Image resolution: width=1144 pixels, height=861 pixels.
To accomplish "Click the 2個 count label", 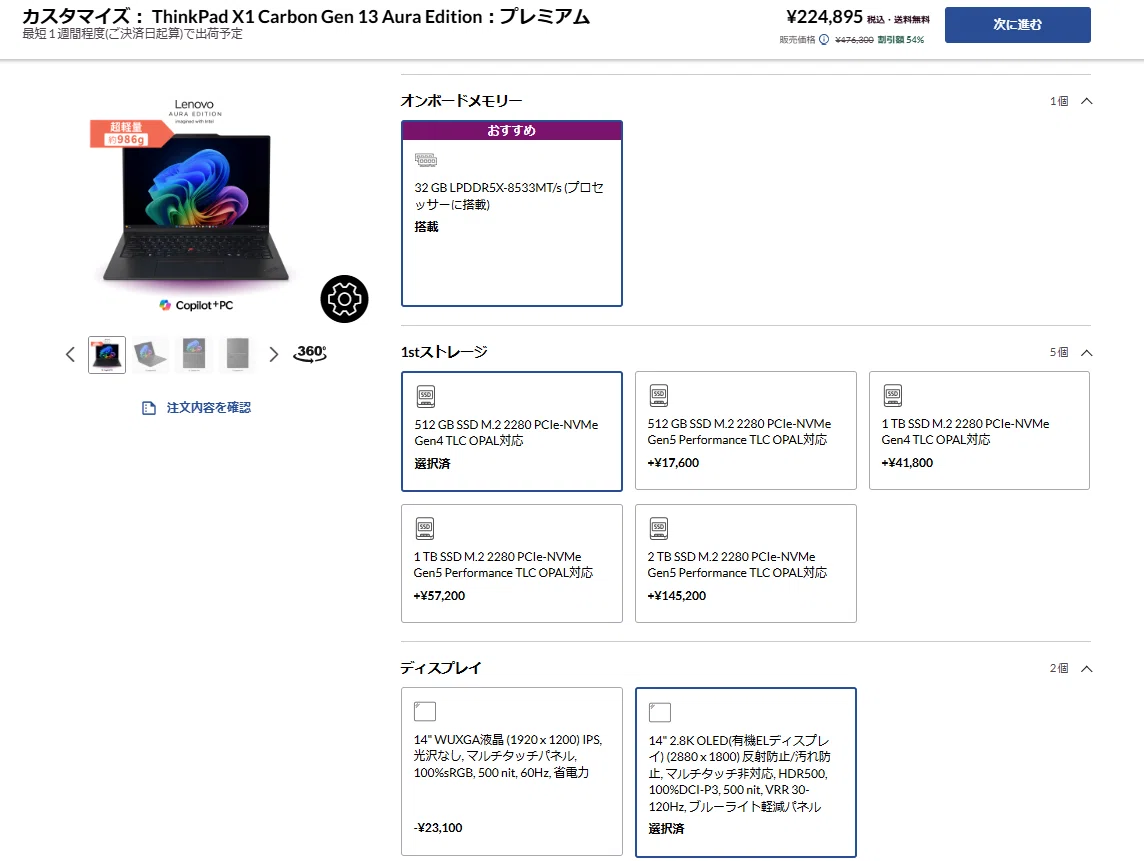I will point(1059,668).
